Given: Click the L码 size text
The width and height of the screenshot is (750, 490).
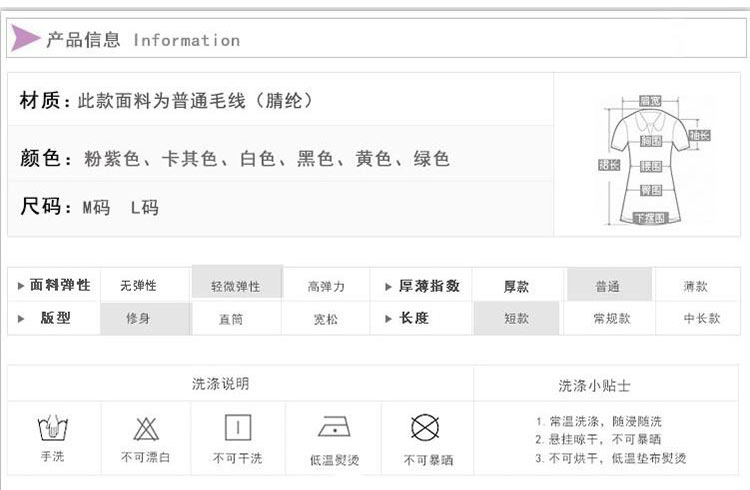Looking at the screenshot, I should (145, 208).
